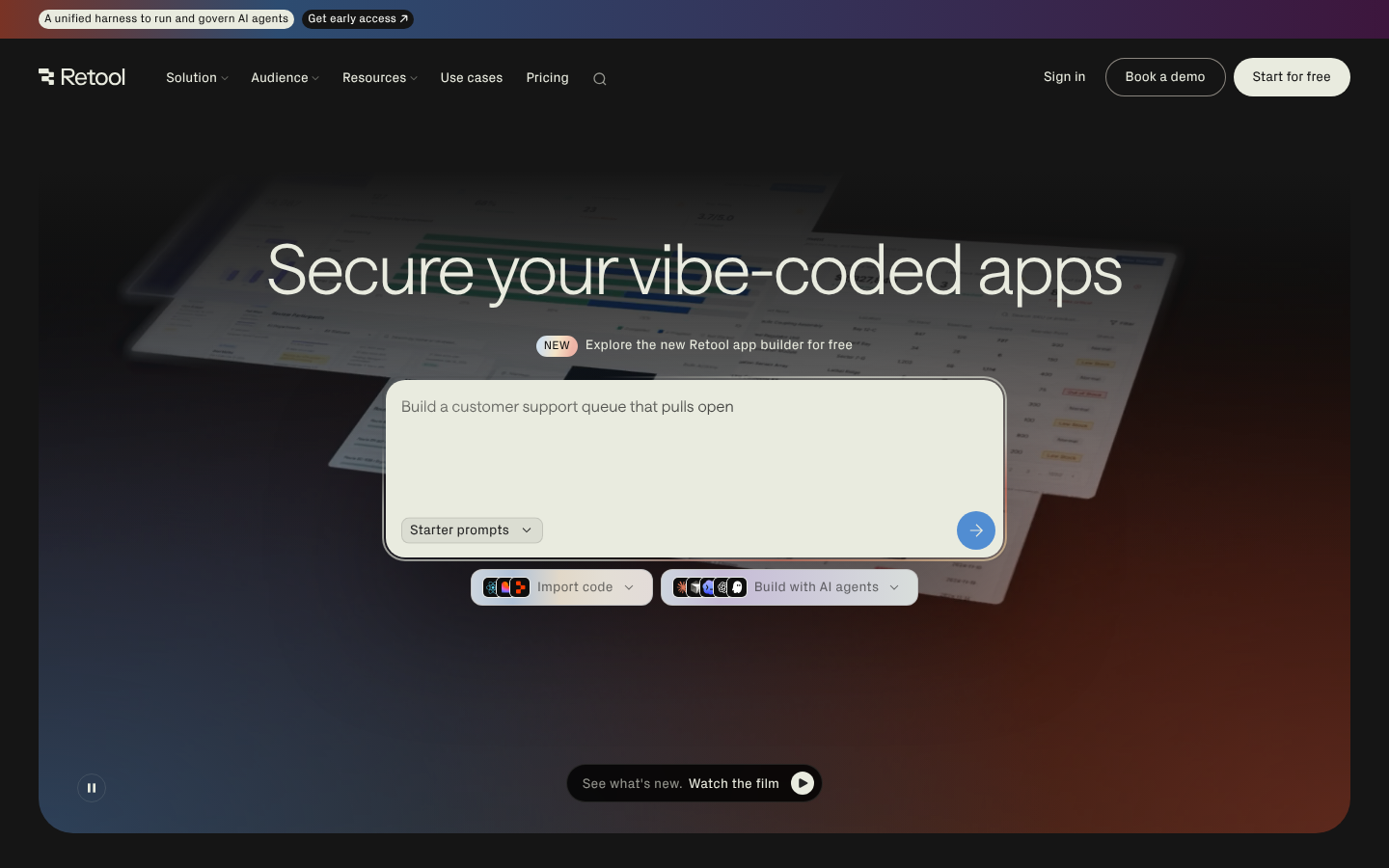The image size is (1389, 868).
Task: Expand the Audience menu
Action: pyautogui.click(x=285, y=78)
